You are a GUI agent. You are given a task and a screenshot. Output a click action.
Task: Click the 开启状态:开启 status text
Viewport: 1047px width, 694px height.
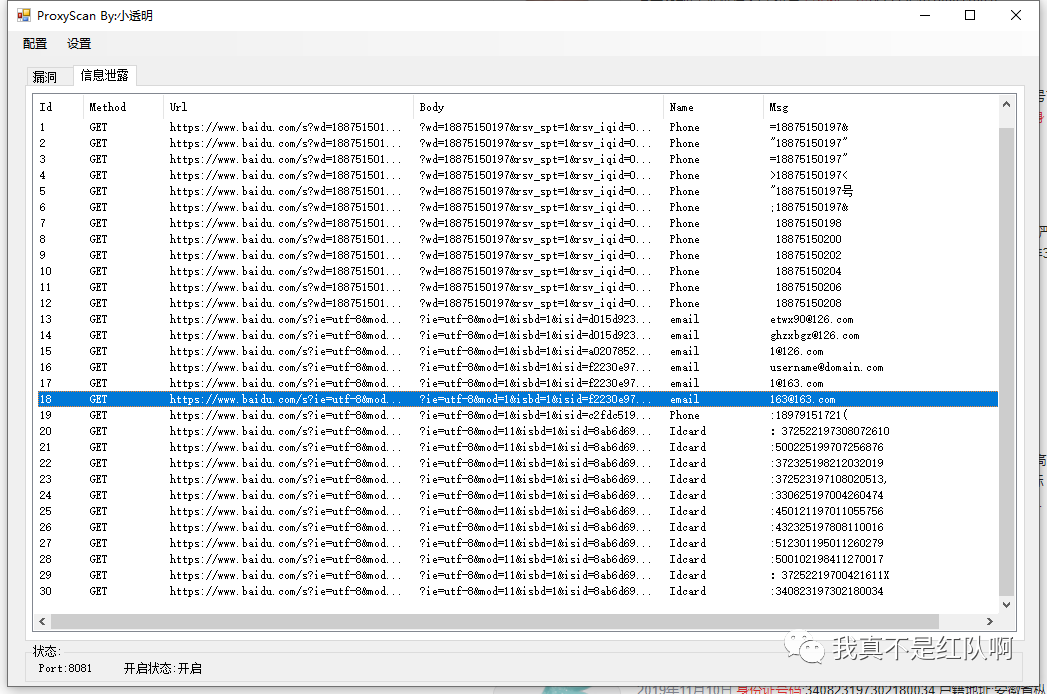tap(163, 669)
